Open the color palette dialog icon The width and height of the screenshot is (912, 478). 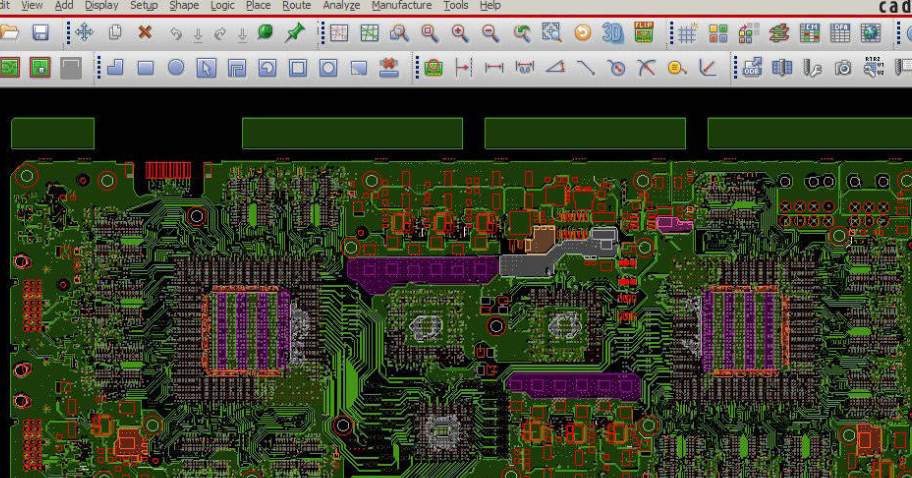tap(718, 33)
